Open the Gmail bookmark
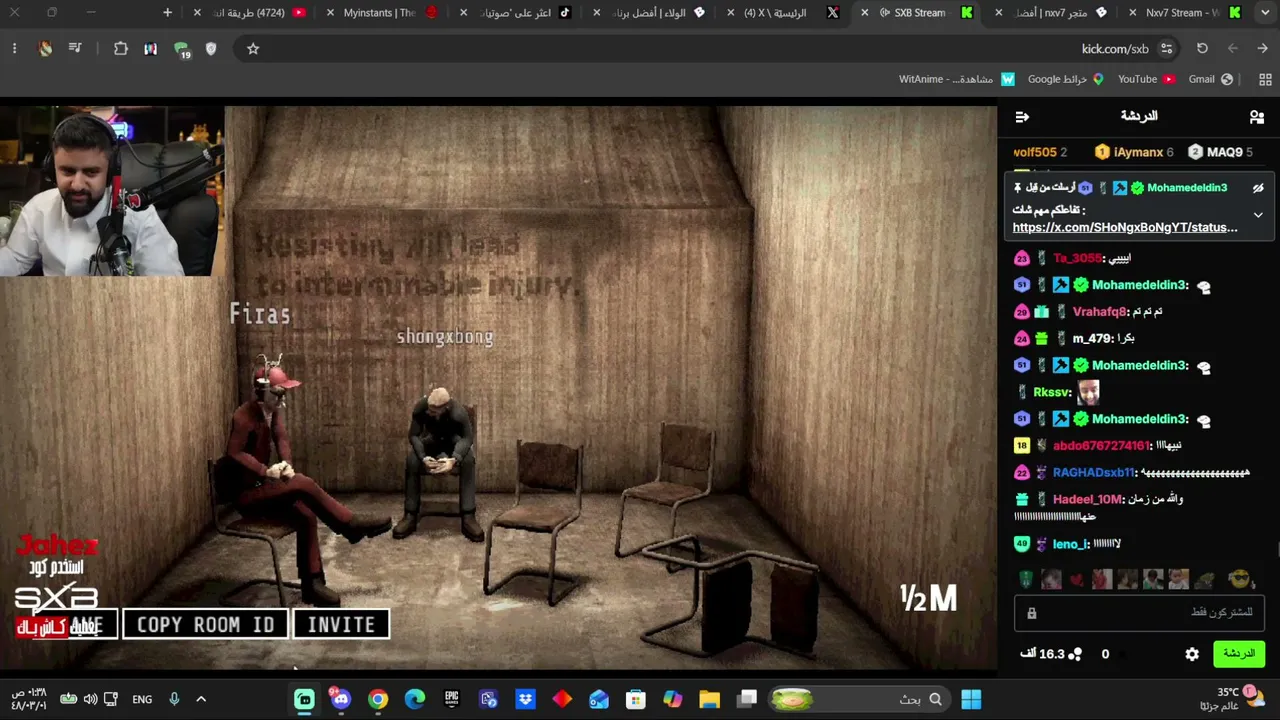1280x720 pixels. pos(1210,79)
